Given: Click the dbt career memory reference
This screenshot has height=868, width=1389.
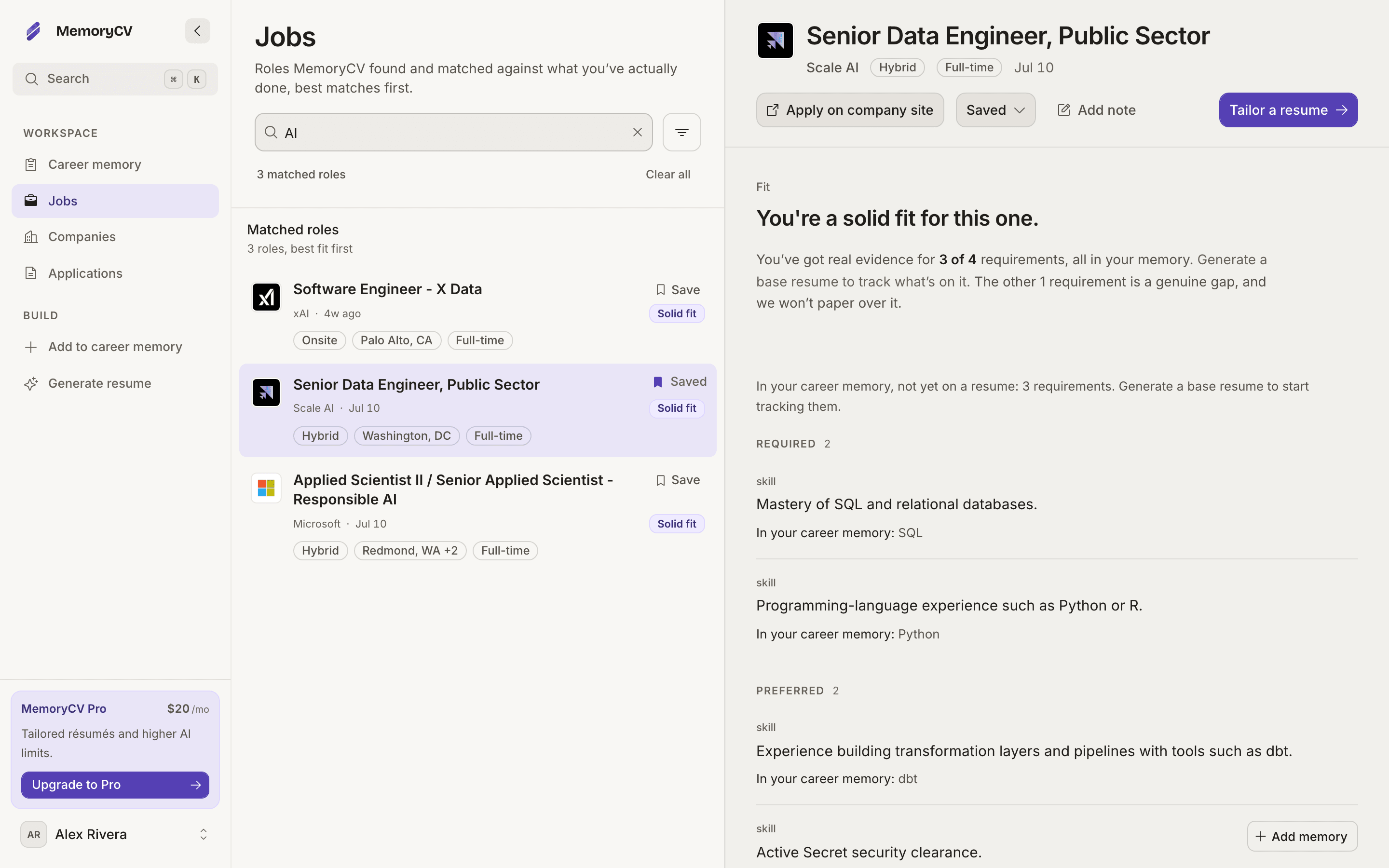Looking at the screenshot, I should pyautogui.click(x=908, y=779).
